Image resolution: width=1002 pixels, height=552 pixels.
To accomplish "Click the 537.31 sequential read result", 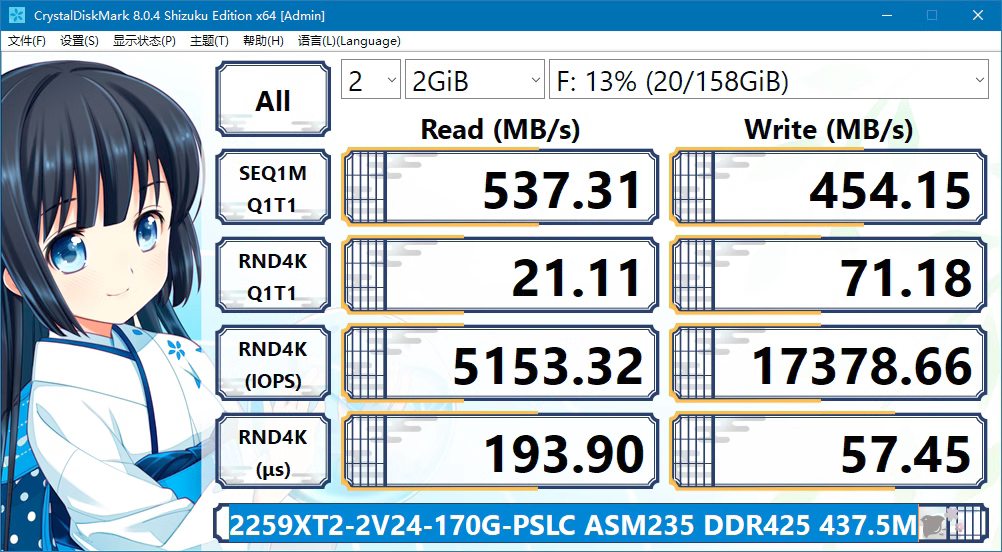I will click(500, 189).
